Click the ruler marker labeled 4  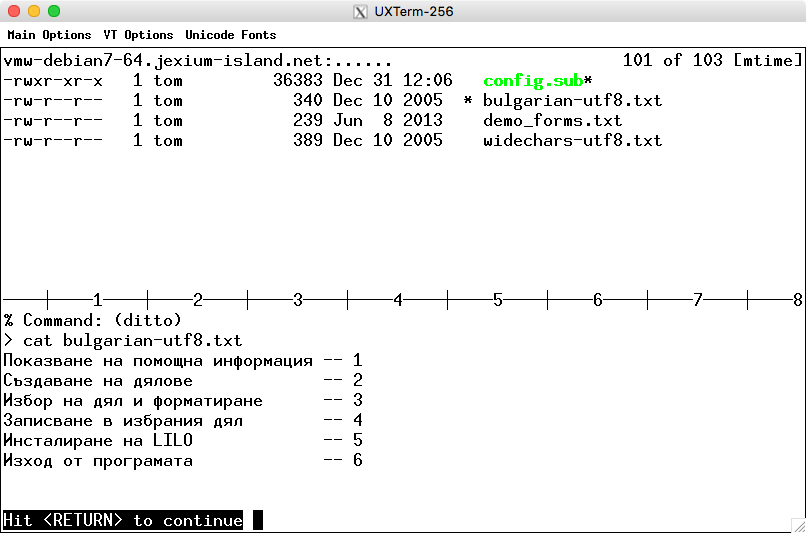pyautogui.click(x=398, y=299)
